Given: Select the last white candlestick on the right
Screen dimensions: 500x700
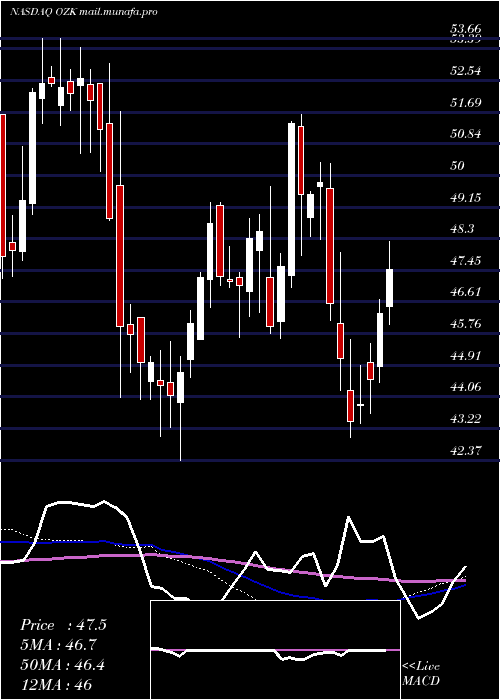Looking at the screenshot, I should point(389,283).
